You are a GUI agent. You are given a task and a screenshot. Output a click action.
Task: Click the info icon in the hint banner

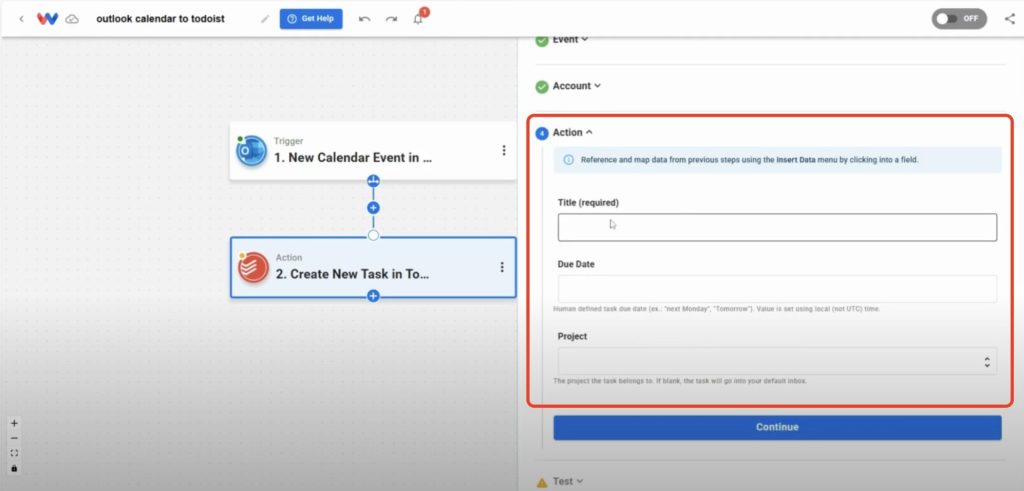(568, 159)
